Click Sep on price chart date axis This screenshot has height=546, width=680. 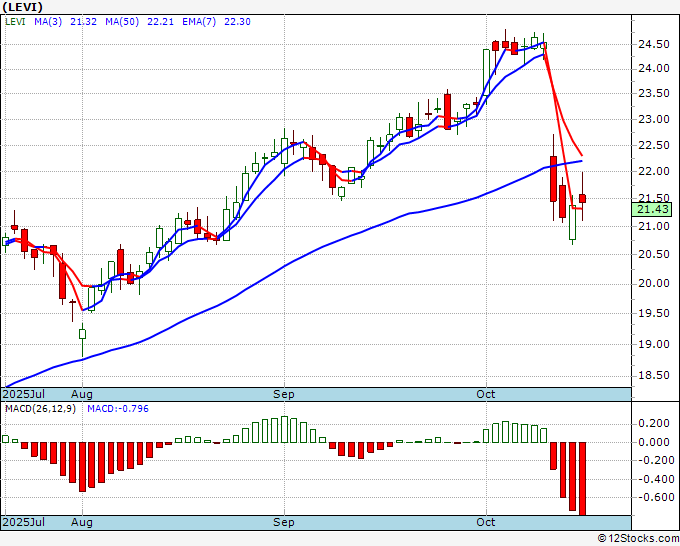[284, 394]
